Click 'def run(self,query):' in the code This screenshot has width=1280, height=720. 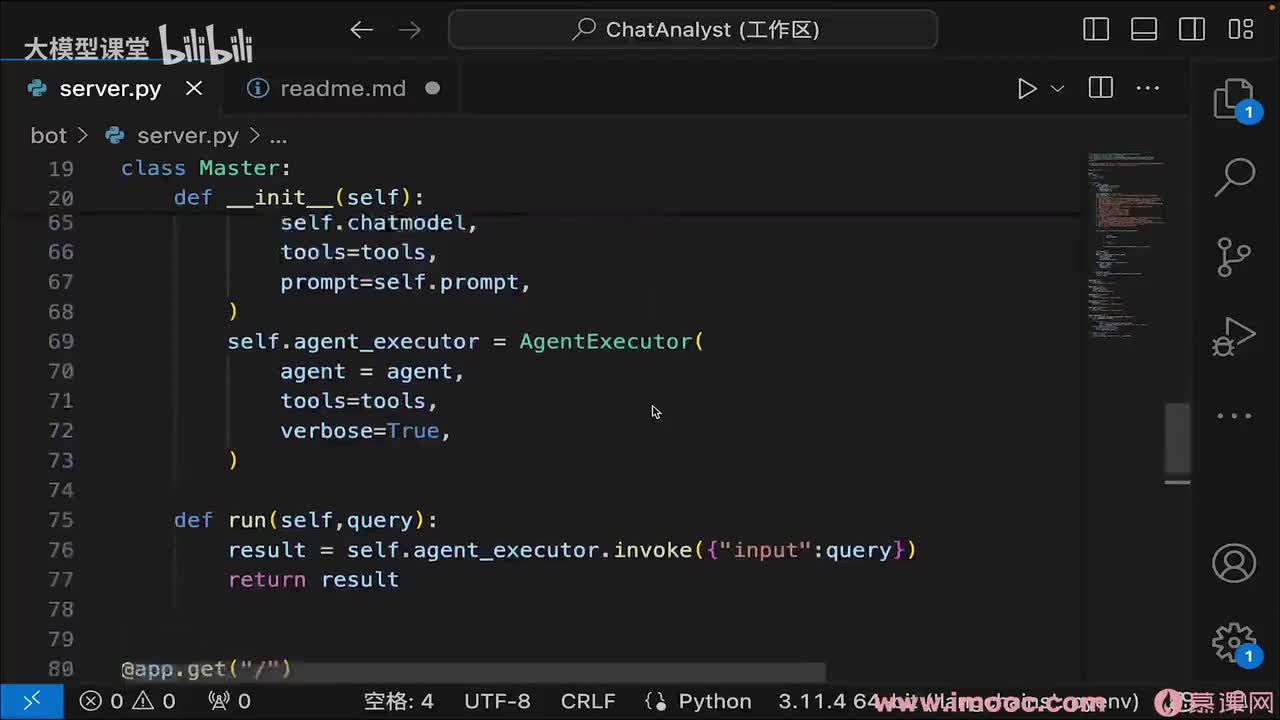click(306, 520)
